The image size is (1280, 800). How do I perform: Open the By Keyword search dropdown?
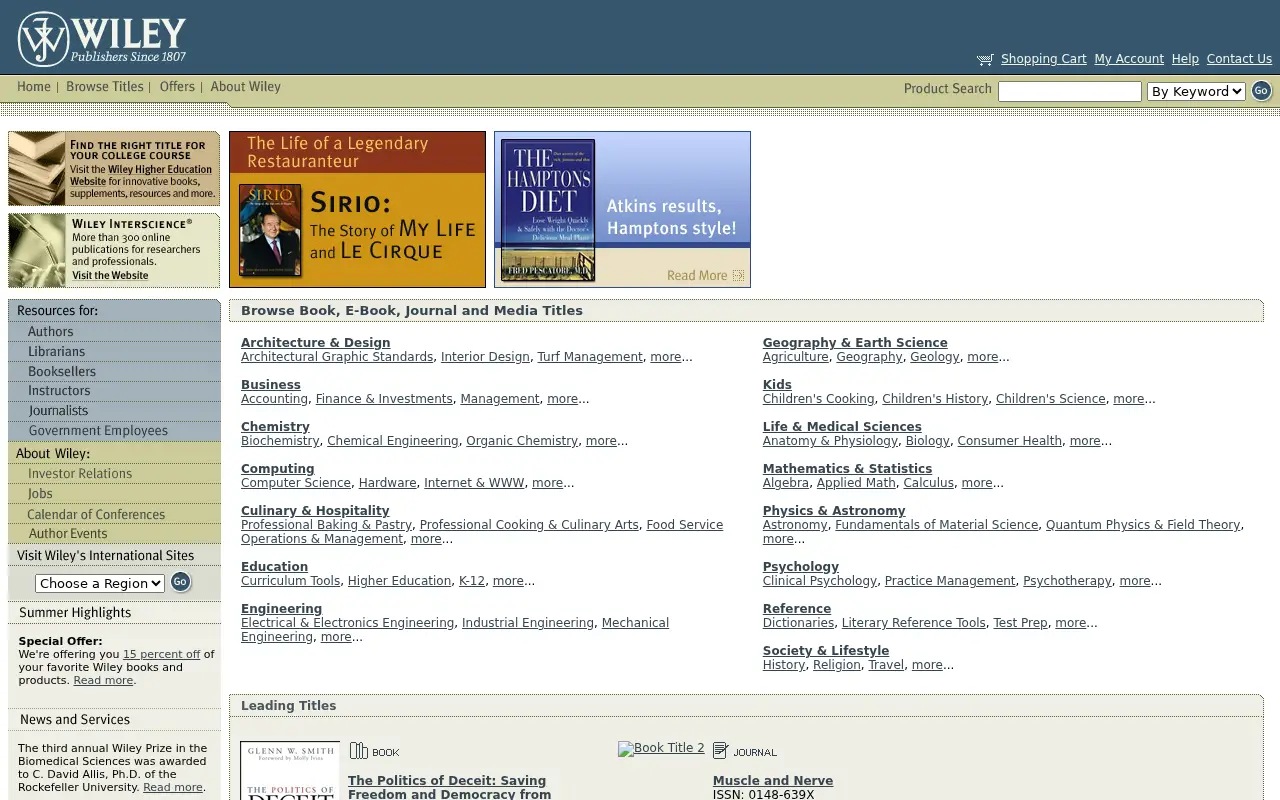pos(1196,92)
